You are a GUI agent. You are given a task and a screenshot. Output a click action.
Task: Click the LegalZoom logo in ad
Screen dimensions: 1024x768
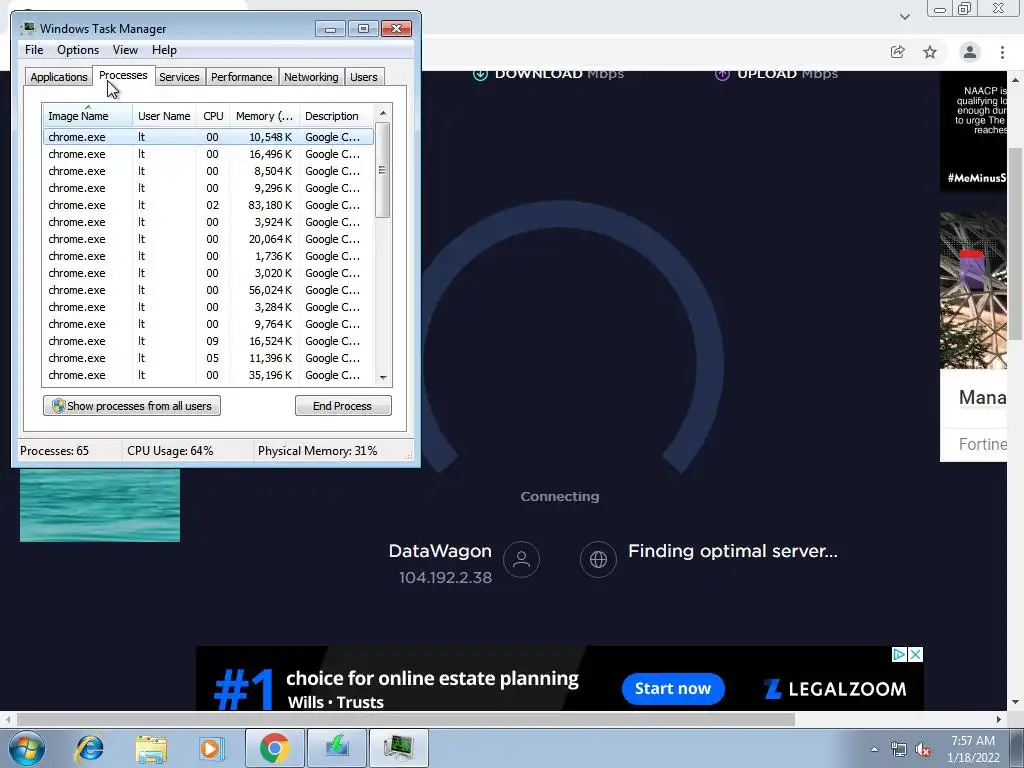point(835,689)
